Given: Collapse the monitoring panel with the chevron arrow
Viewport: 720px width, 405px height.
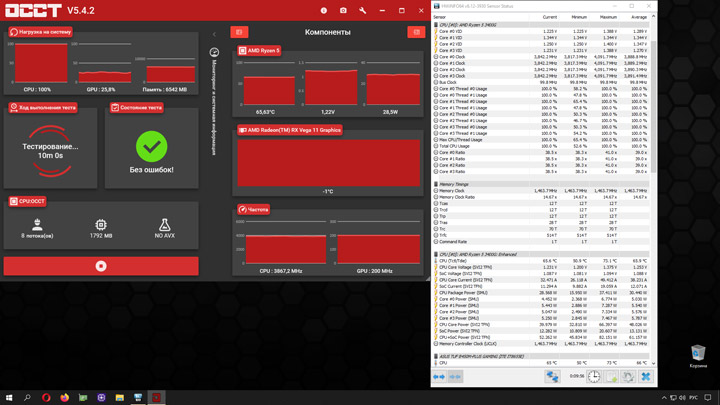Looking at the screenshot, I should click(214, 34).
